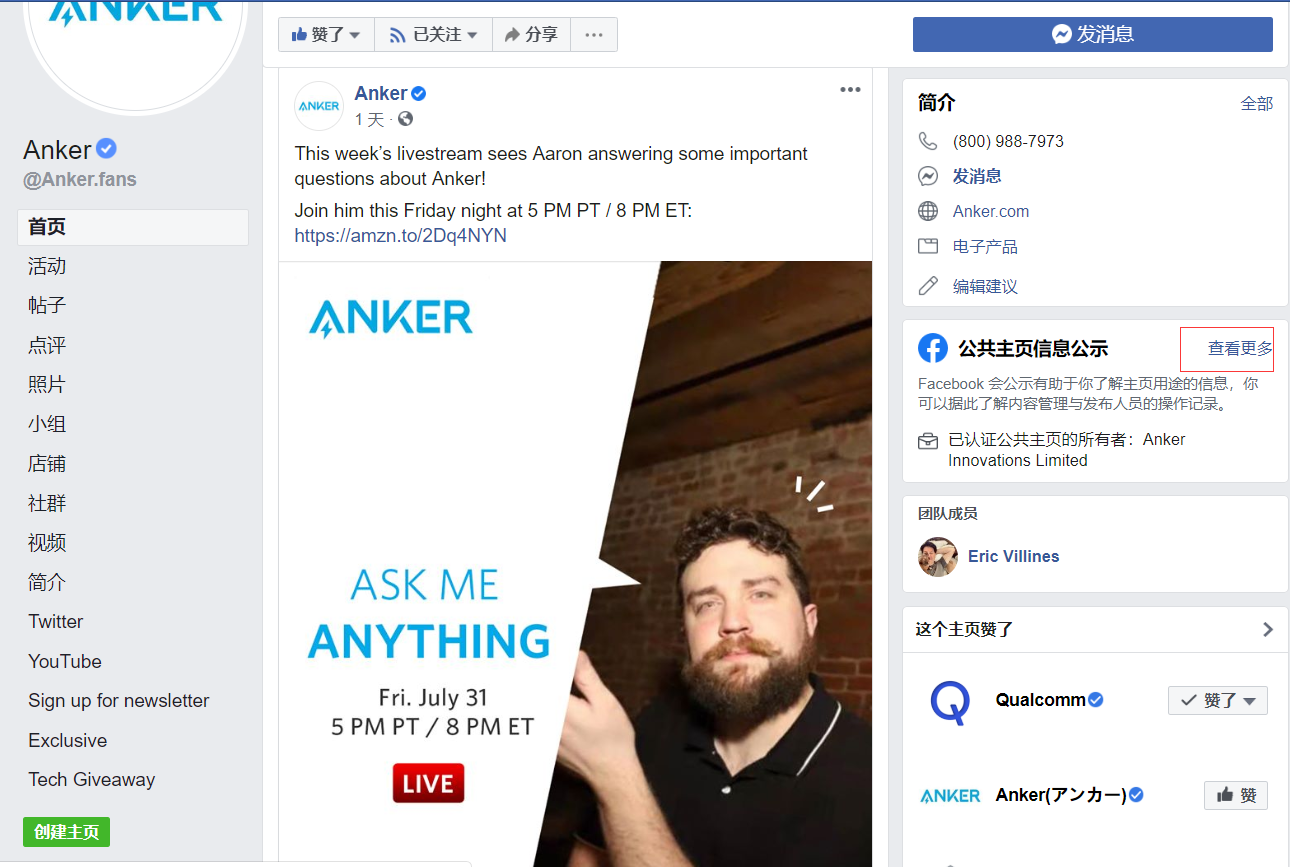Open 小组 groups in sidebar
The height and width of the screenshot is (867, 1290).
click(47, 424)
